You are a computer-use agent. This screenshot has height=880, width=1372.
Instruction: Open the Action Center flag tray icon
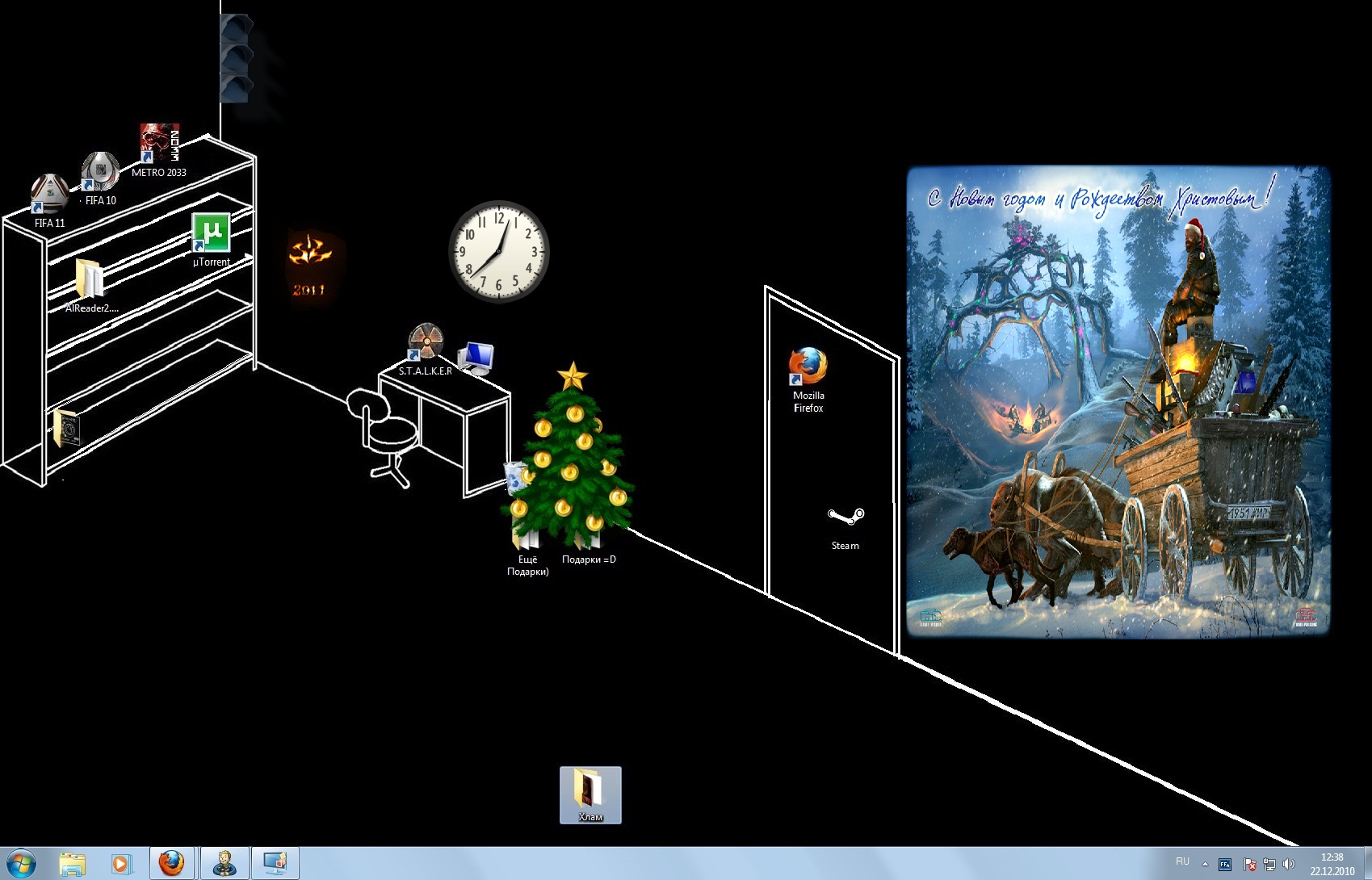(1249, 865)
